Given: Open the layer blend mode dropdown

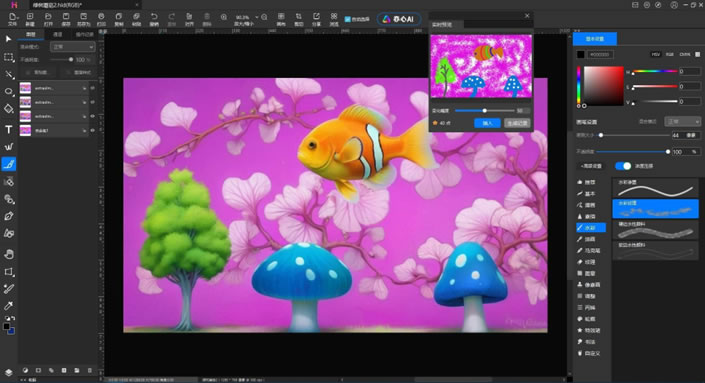Looking at the screenshot, I should (x=72, y=47).
